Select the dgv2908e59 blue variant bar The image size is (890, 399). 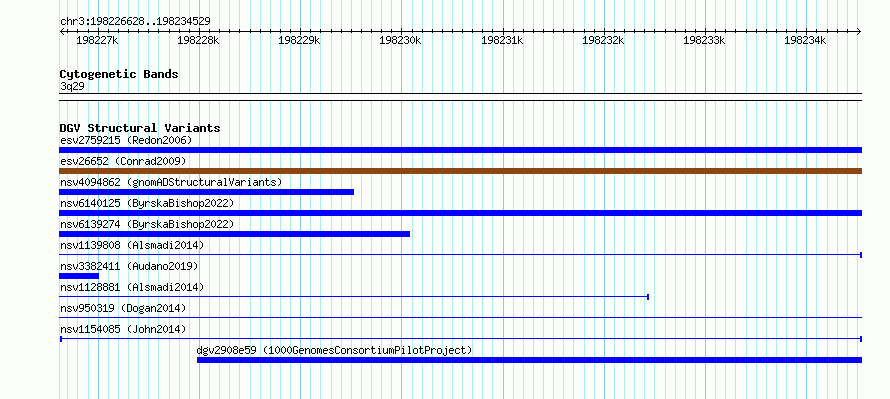click(x=530, y=360)
